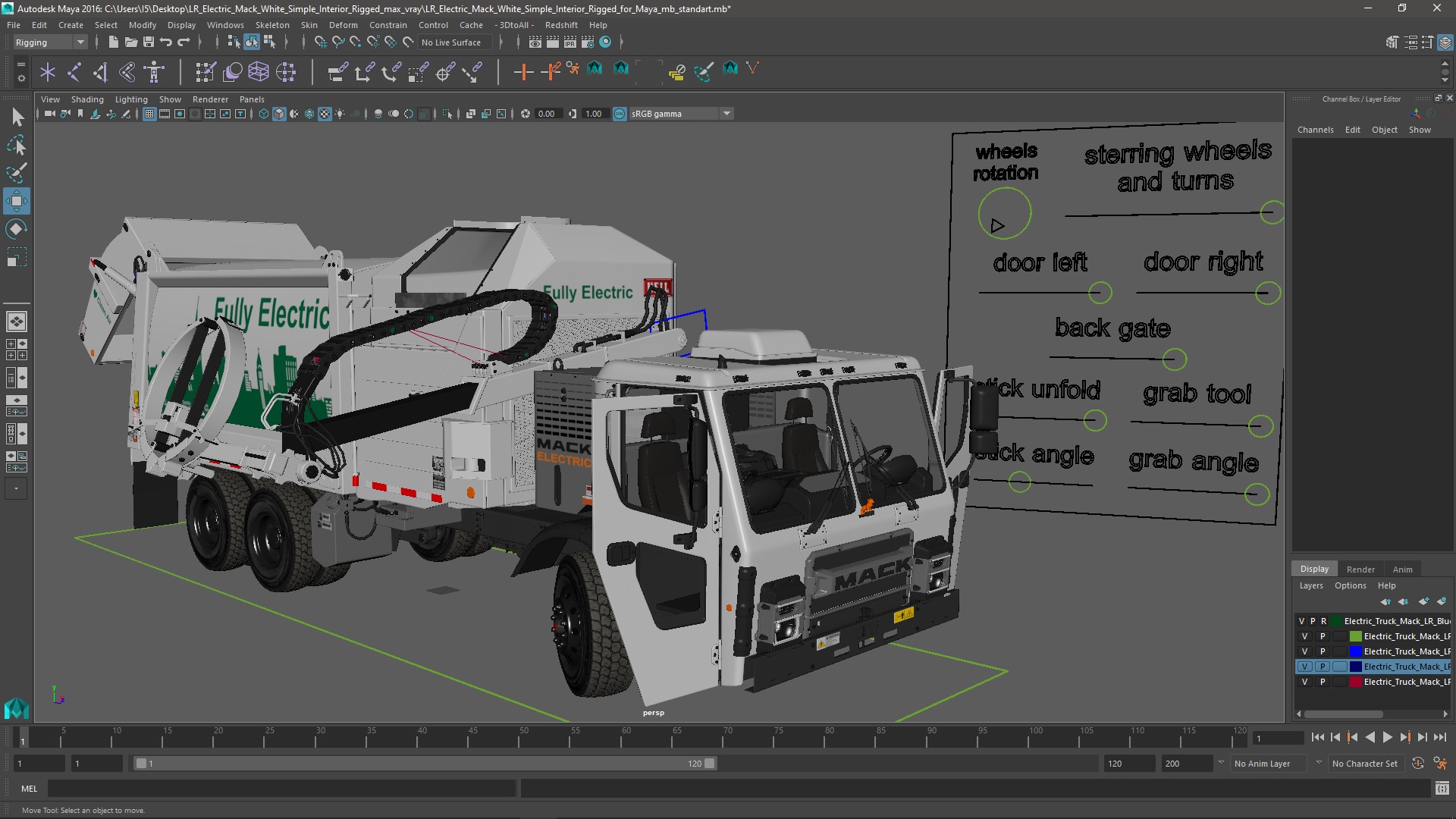
Task: Click the New Scene icon
Action: tap(113, 42)
